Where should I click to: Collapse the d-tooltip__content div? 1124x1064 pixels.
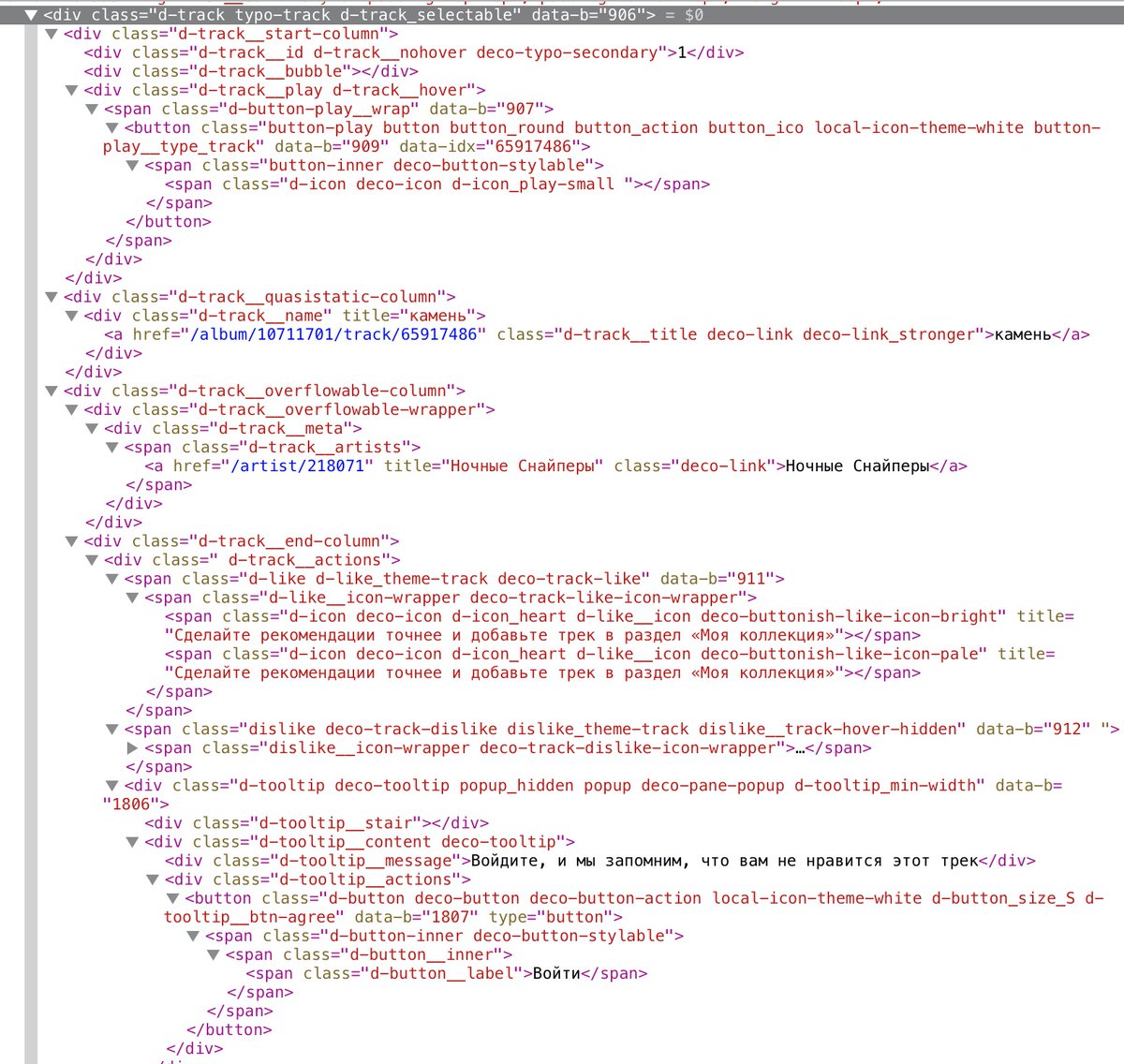click(x=133, y=841)
